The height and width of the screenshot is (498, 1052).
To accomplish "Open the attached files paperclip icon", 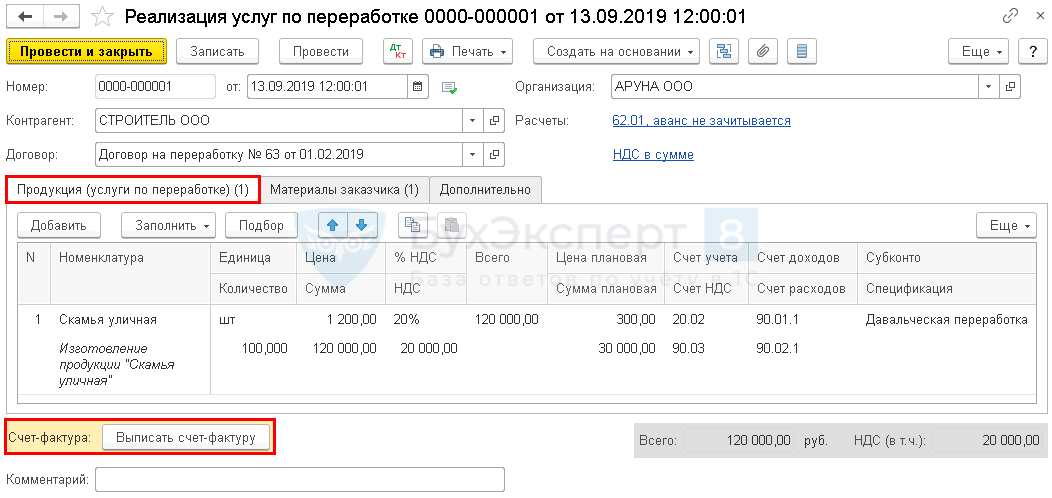I will 763,51.
